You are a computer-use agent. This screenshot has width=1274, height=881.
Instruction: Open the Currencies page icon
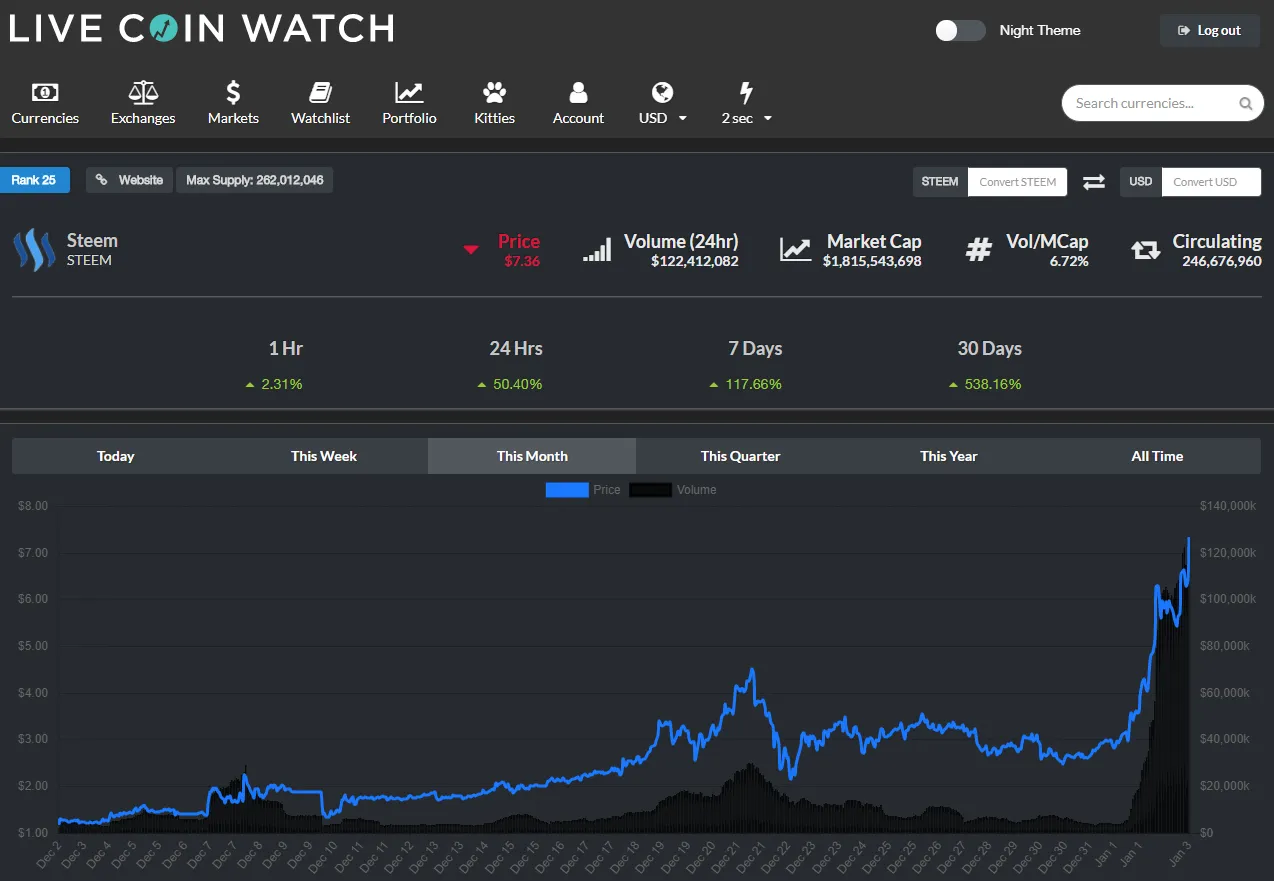44,93
